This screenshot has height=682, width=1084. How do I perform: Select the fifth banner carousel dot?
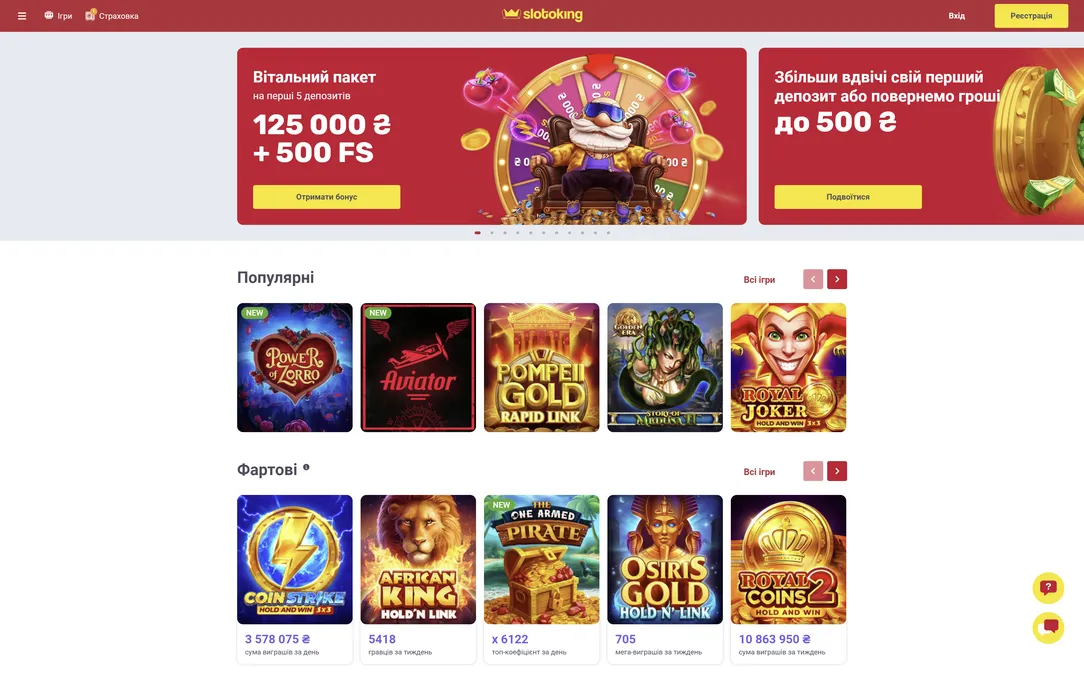[x=530, y=233]
